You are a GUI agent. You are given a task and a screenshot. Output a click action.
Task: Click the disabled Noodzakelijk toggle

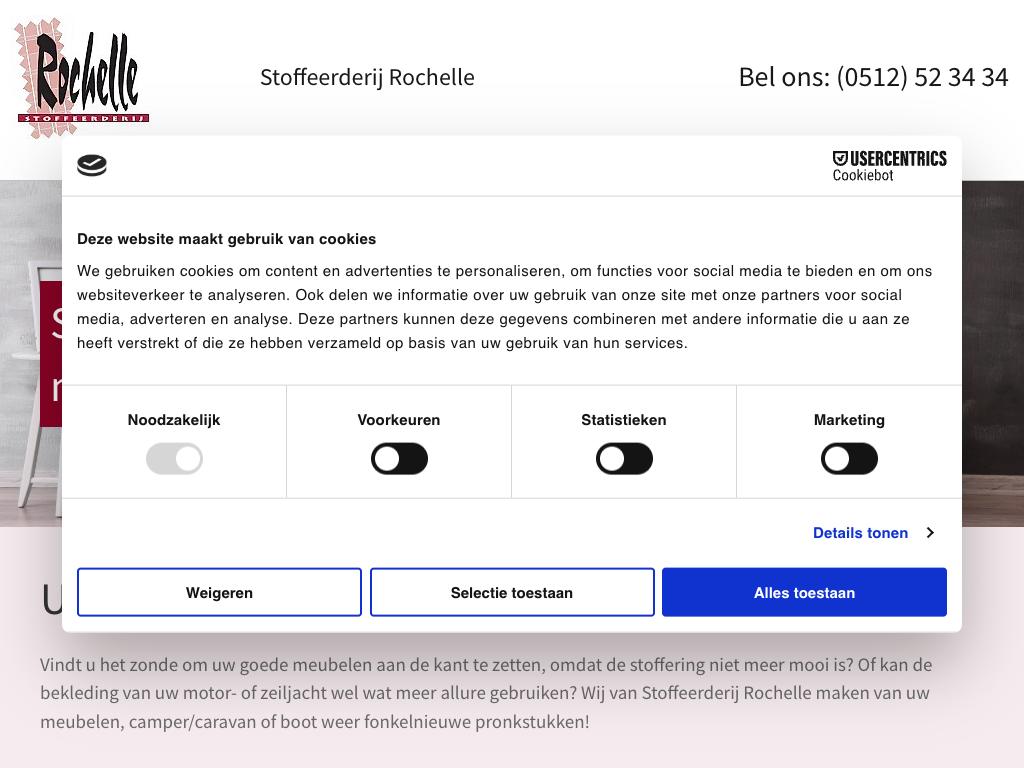(174, 459)
